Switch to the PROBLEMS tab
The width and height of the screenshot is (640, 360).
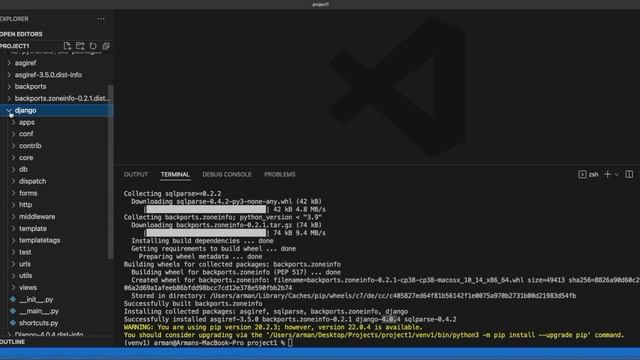coord(280,174)
